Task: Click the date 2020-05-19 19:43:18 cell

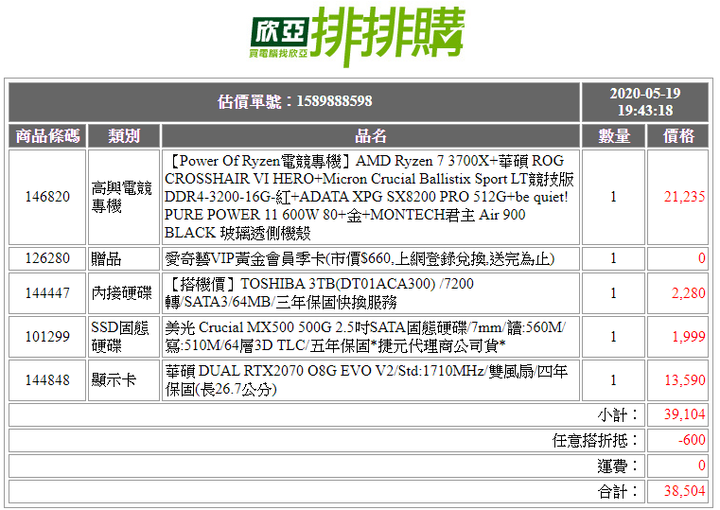Action: coord(645,102)
